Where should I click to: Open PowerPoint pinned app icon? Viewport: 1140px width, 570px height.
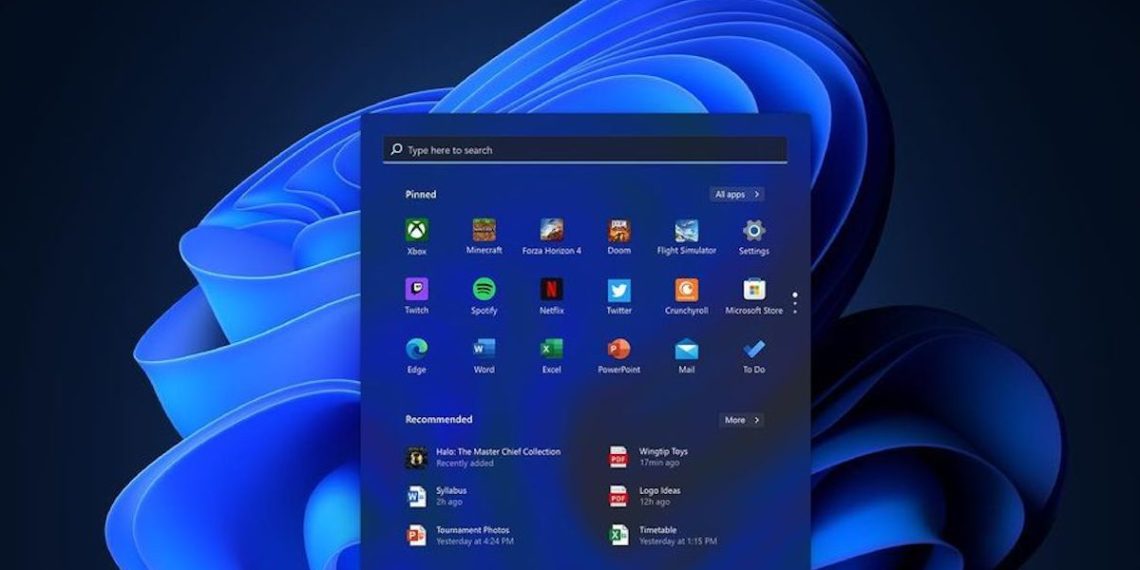[x=619, y=349]
